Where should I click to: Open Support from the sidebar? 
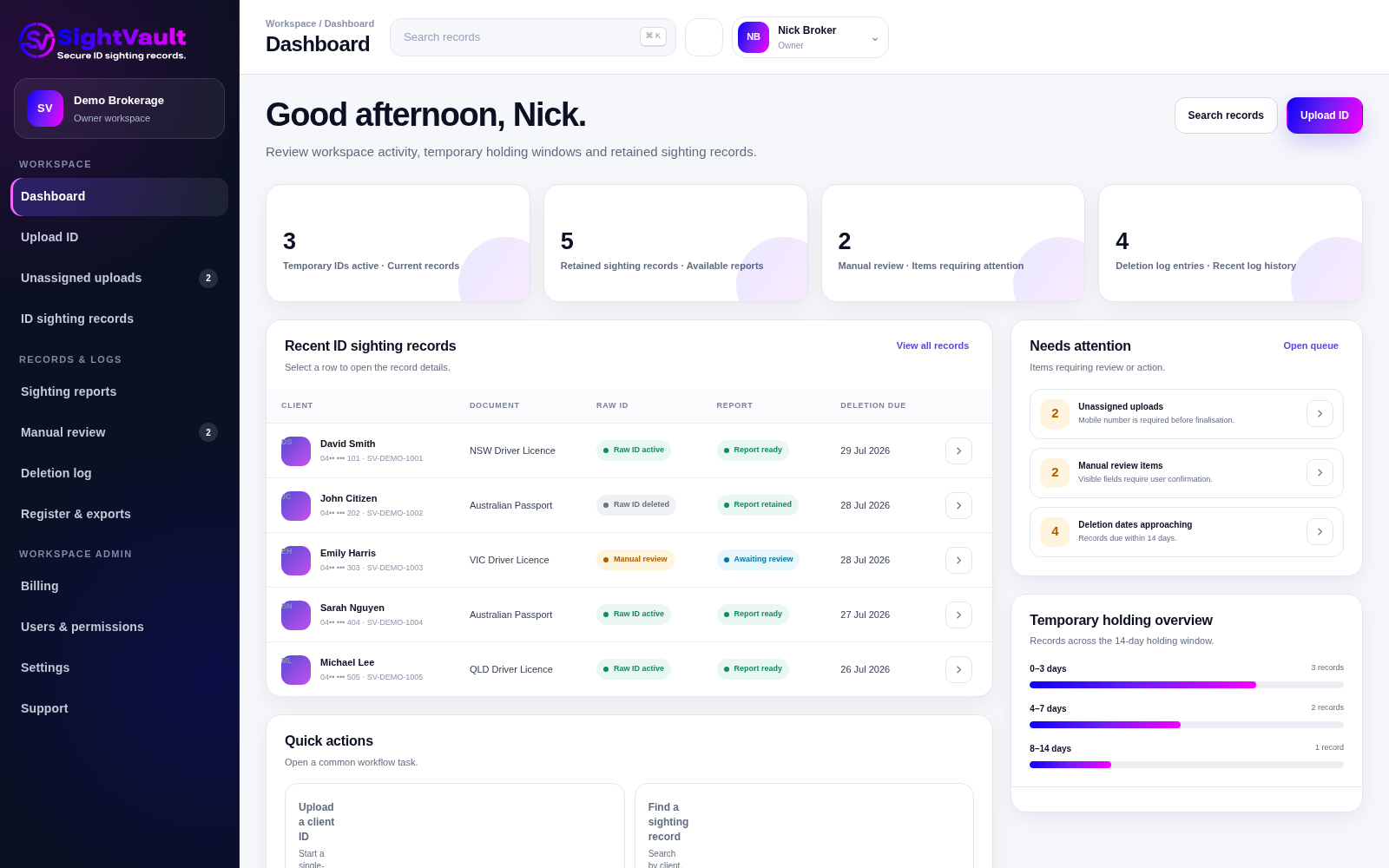(119, 708)
